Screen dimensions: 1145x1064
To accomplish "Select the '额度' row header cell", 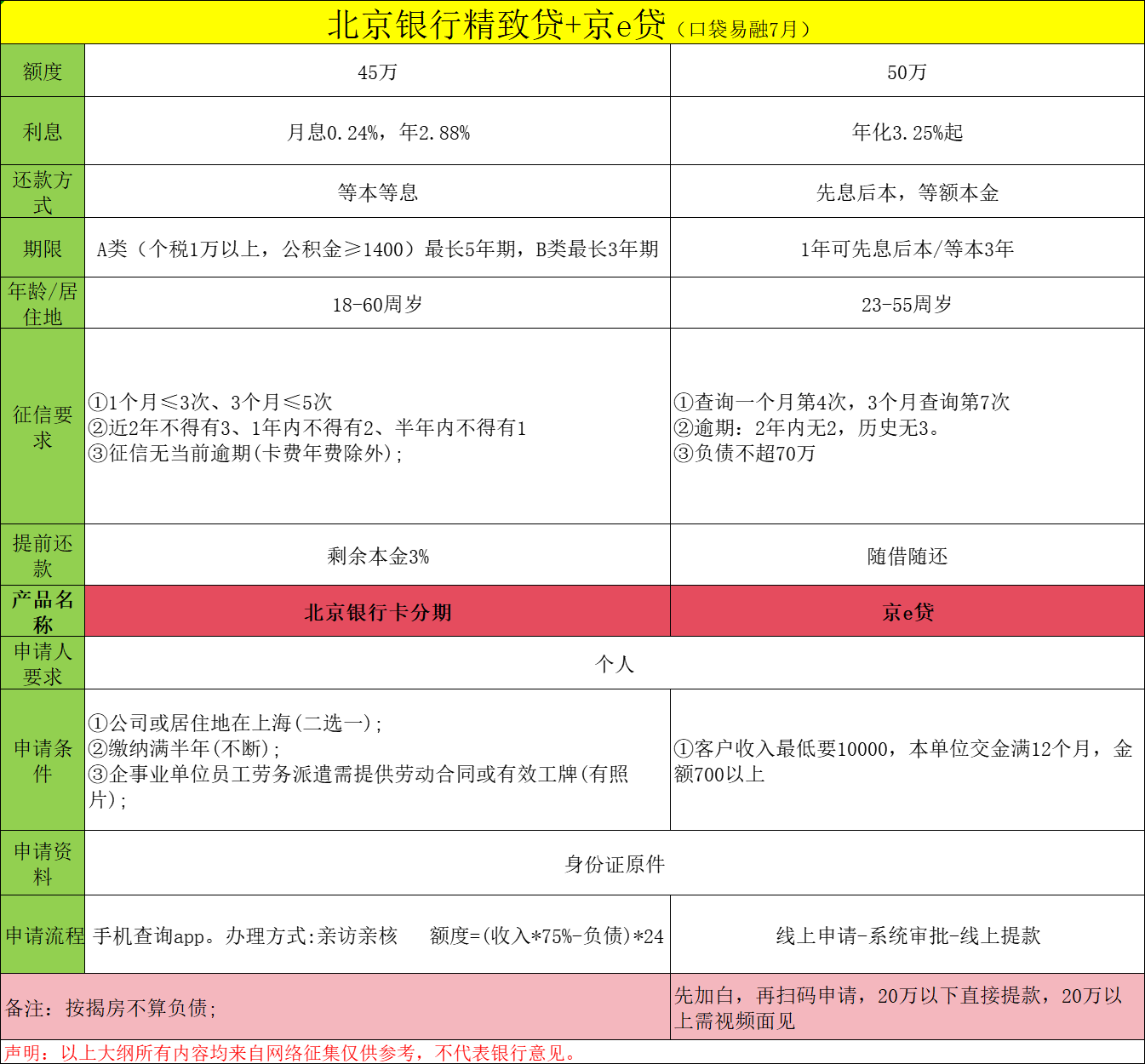I will click(x=43, y=71).
